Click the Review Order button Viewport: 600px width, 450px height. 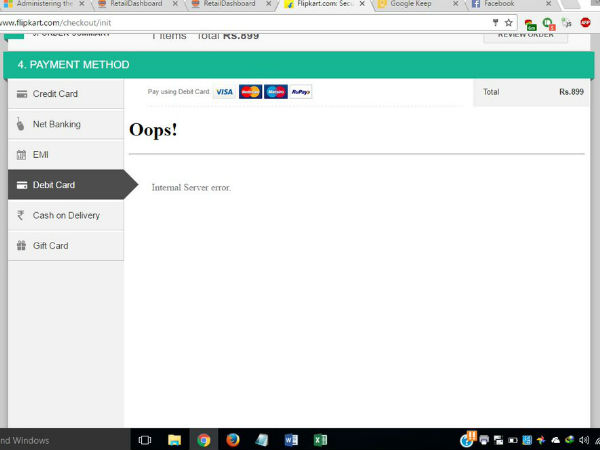(525, 36)
